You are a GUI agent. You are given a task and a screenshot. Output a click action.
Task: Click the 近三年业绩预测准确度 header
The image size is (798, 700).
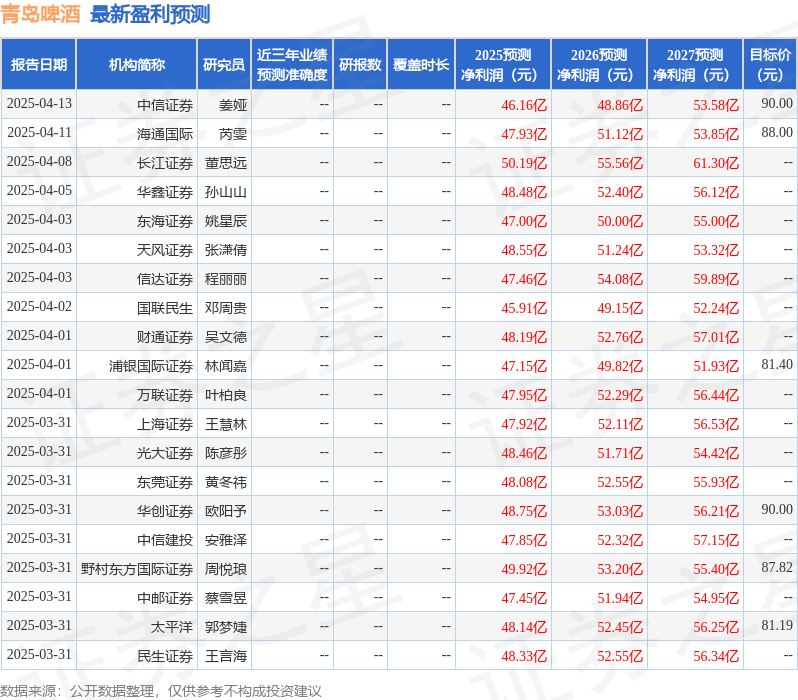tap(292, 65)
